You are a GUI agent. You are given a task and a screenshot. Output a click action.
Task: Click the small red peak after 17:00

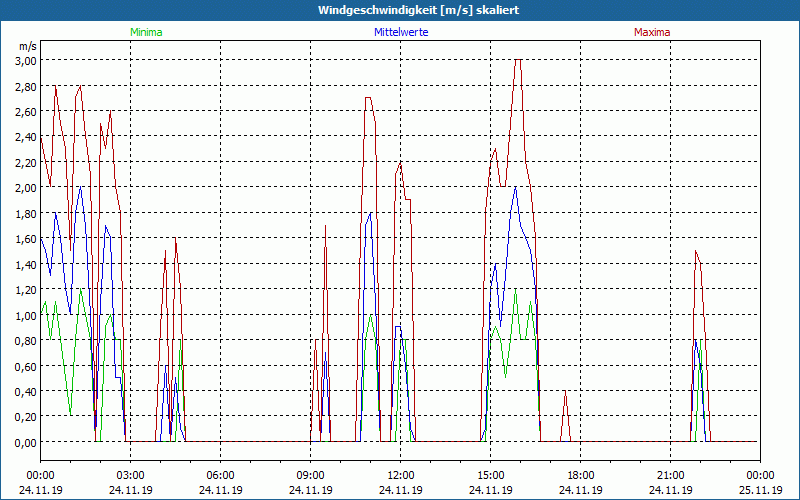[565, 395]
